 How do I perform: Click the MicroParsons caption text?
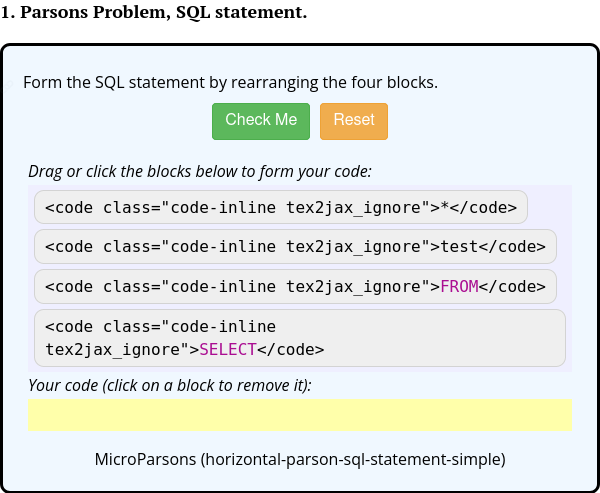click(x=300, y=459)
